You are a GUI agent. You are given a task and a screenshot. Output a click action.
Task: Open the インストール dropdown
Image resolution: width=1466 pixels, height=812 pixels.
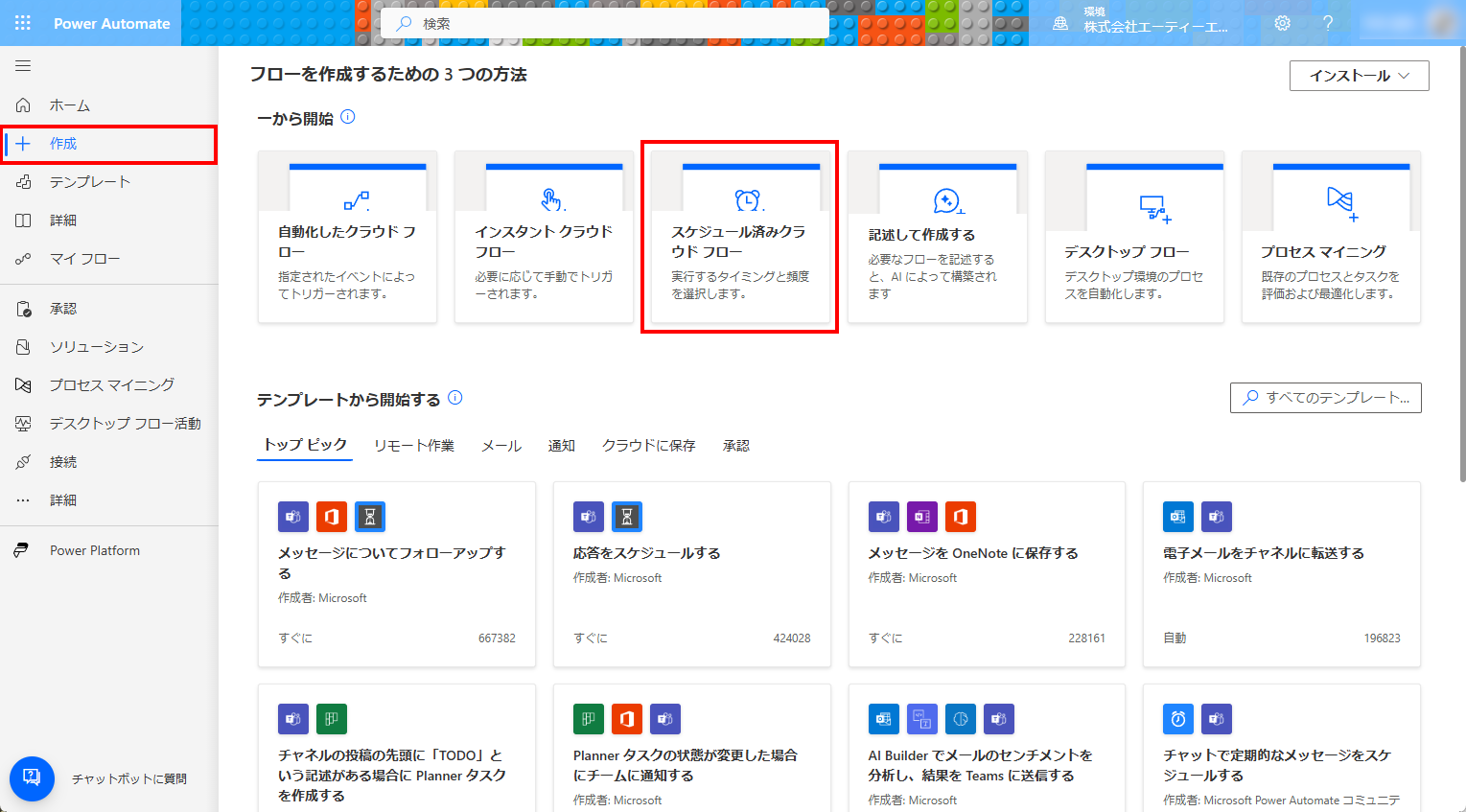point(1359,75)
